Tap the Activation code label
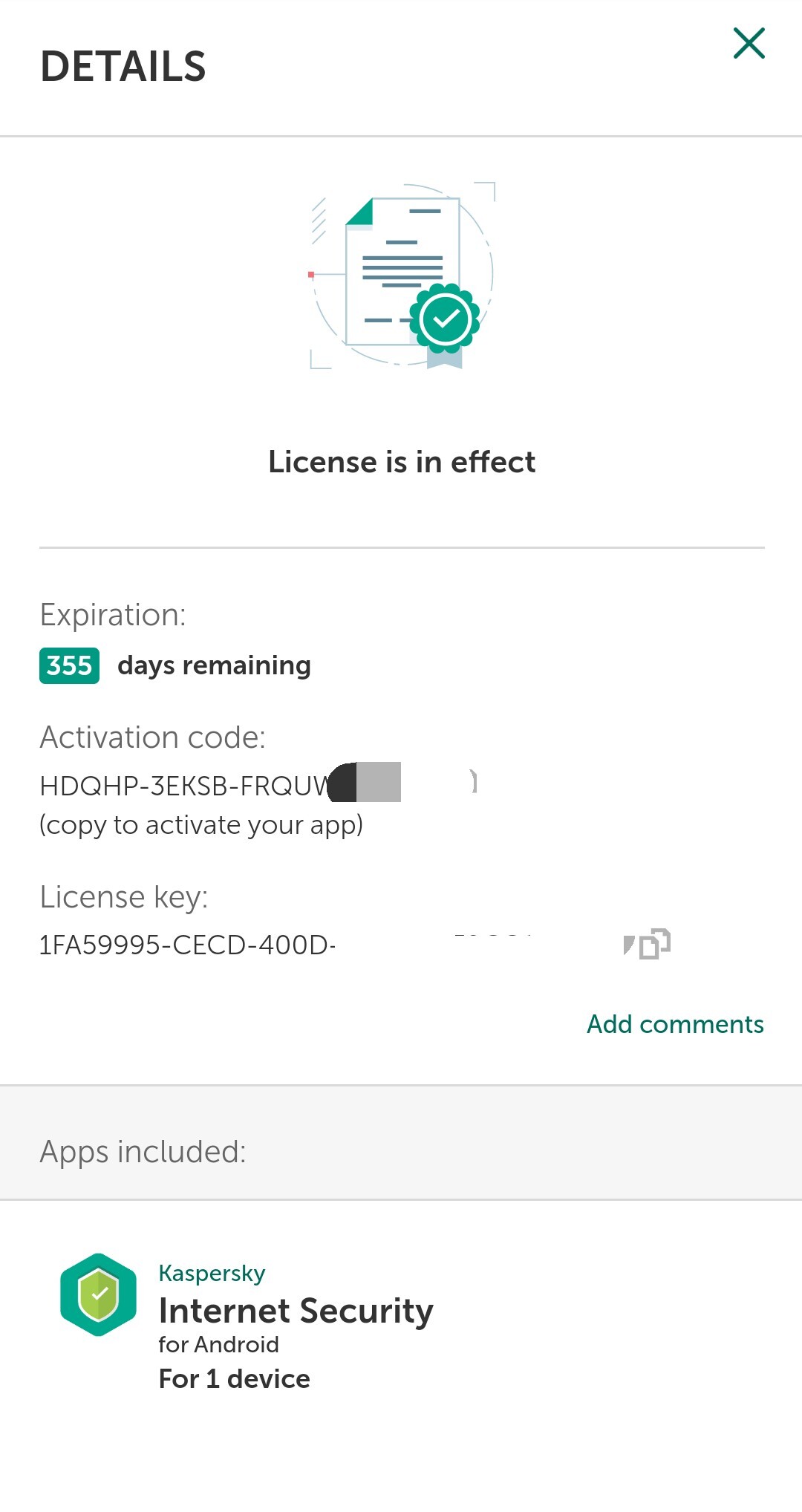The height and width of the screenshot is (1512, 802). (x=152, y=738)
